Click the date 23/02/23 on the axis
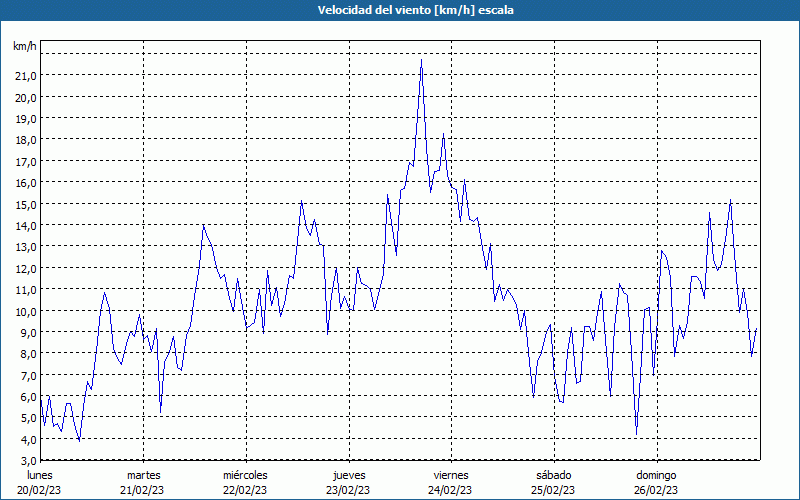The width and height of the screenshot is (800, 500). [348, 490]
